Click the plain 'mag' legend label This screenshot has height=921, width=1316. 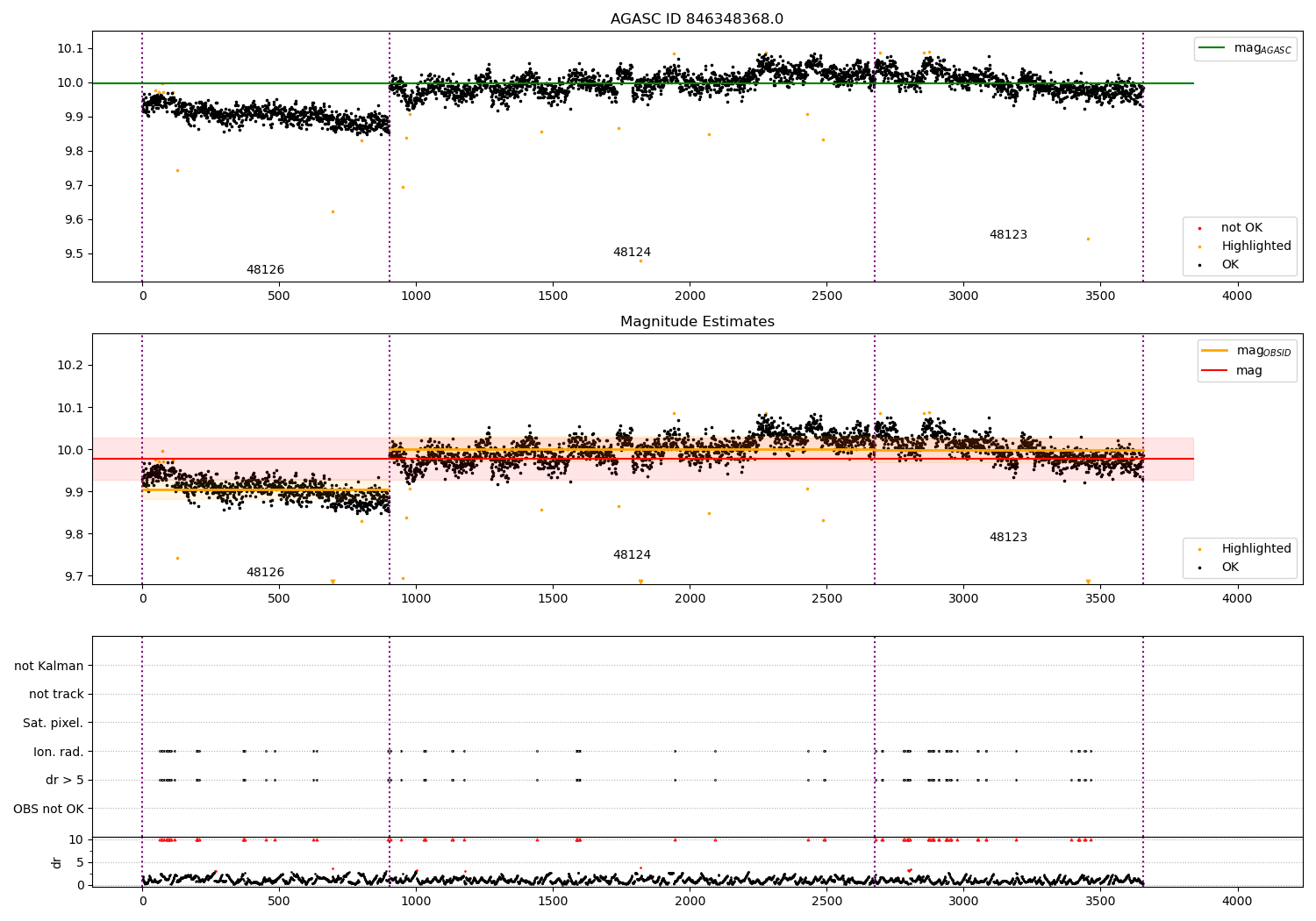pyautogui.click(x=1249, y=371)
